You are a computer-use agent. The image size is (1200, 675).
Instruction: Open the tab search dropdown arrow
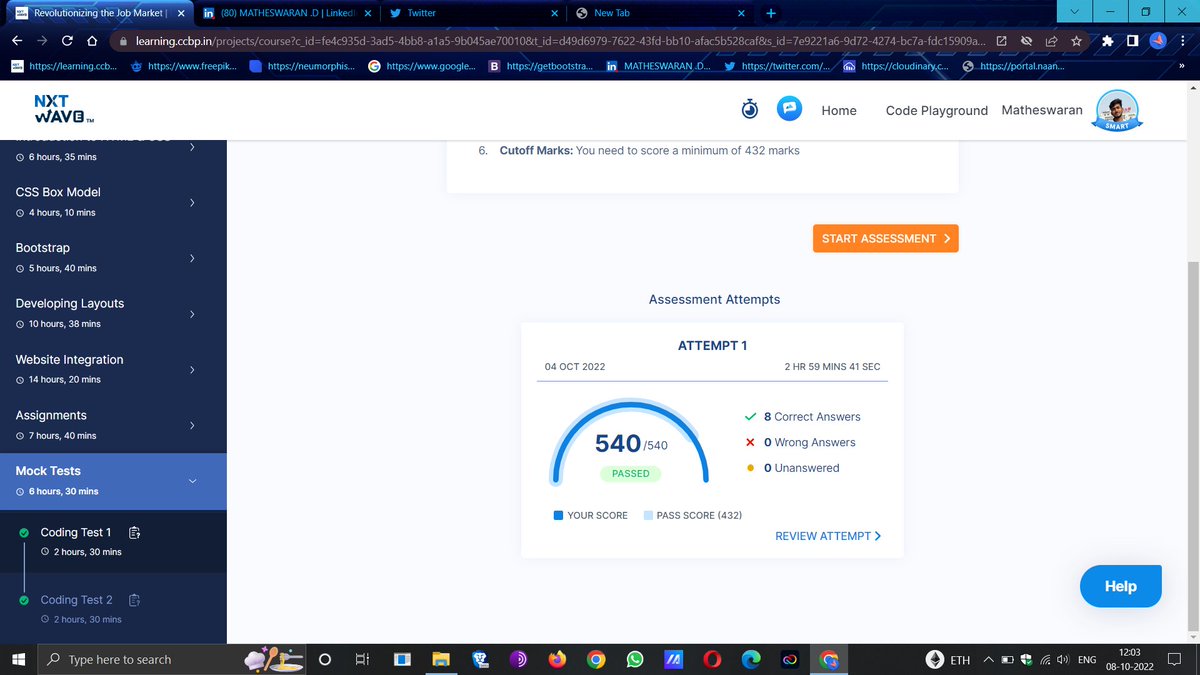(1074, 13)
